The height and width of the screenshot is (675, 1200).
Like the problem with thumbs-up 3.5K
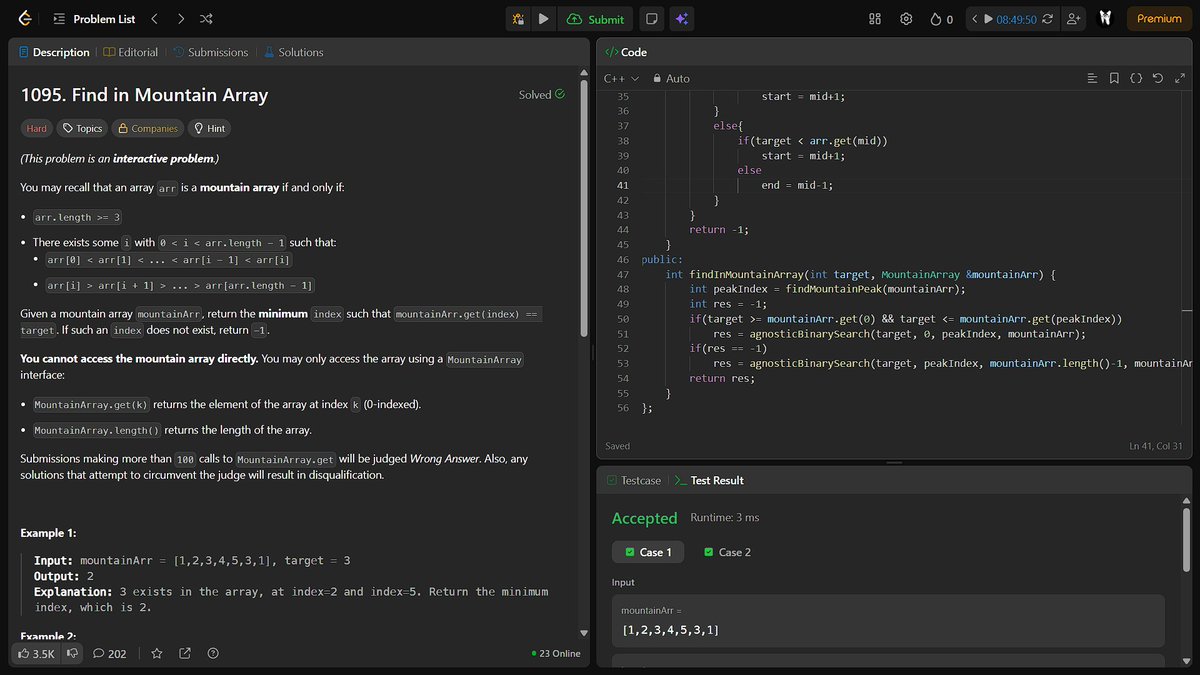pos(35,653)
